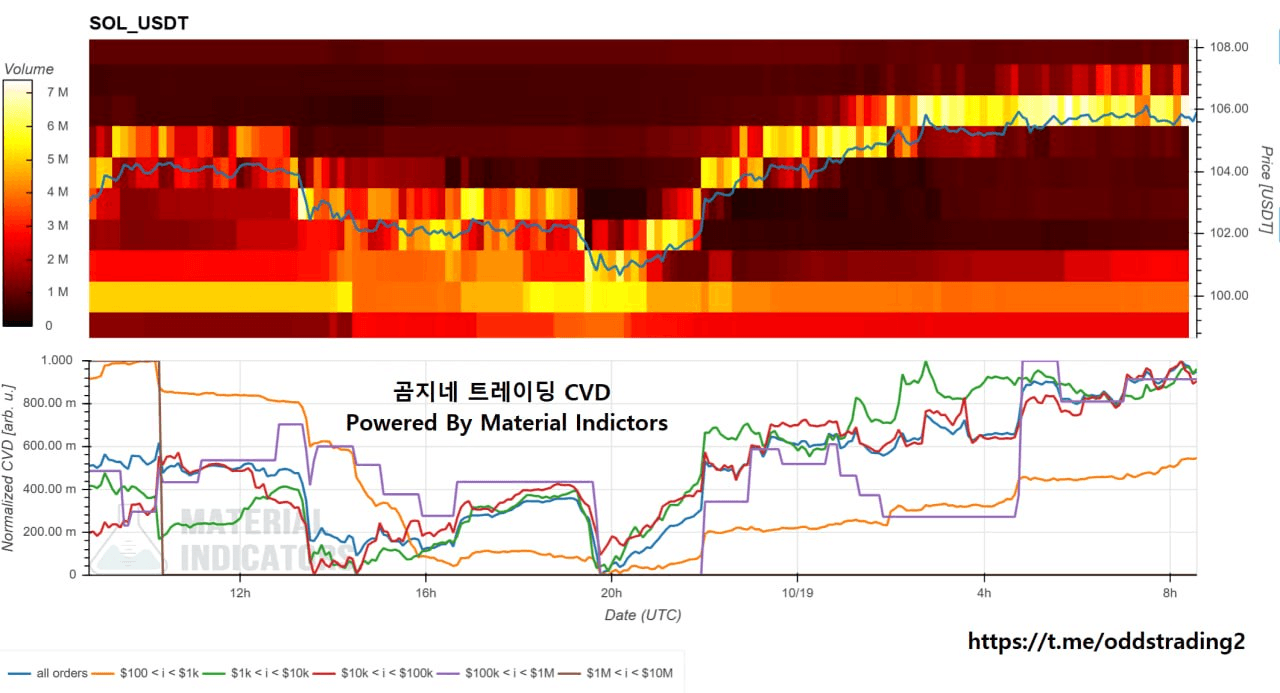Click the 8h time axis tick
The width and height of the screenshot is (1280, 693).
tap(1170, 592)
